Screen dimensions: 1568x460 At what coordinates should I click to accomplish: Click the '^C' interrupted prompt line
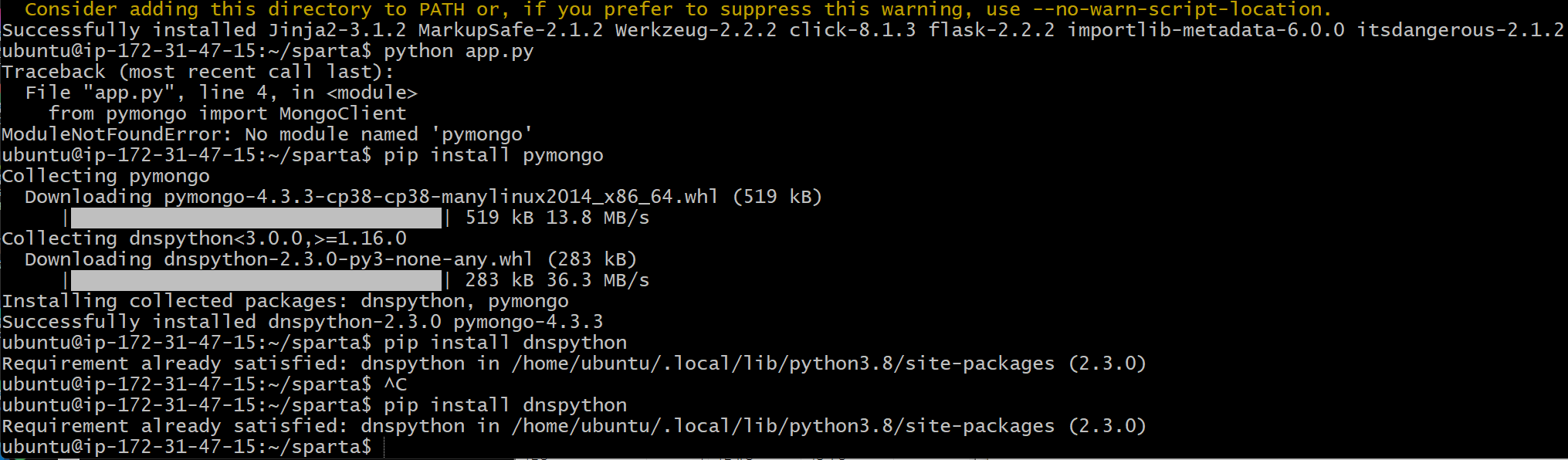pyautogui.click(x=205, y=384)
